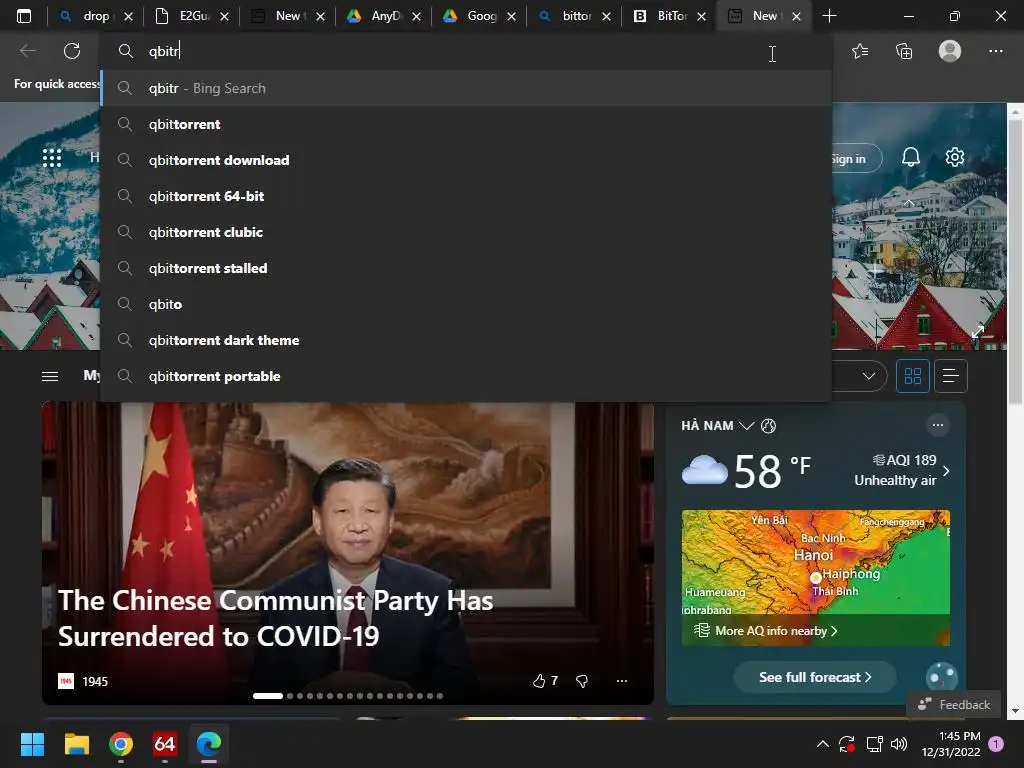The height and width of the screenshot is (768, 1024).
Task: Open AQI 189 details chevron
Action: pos(946,471)
